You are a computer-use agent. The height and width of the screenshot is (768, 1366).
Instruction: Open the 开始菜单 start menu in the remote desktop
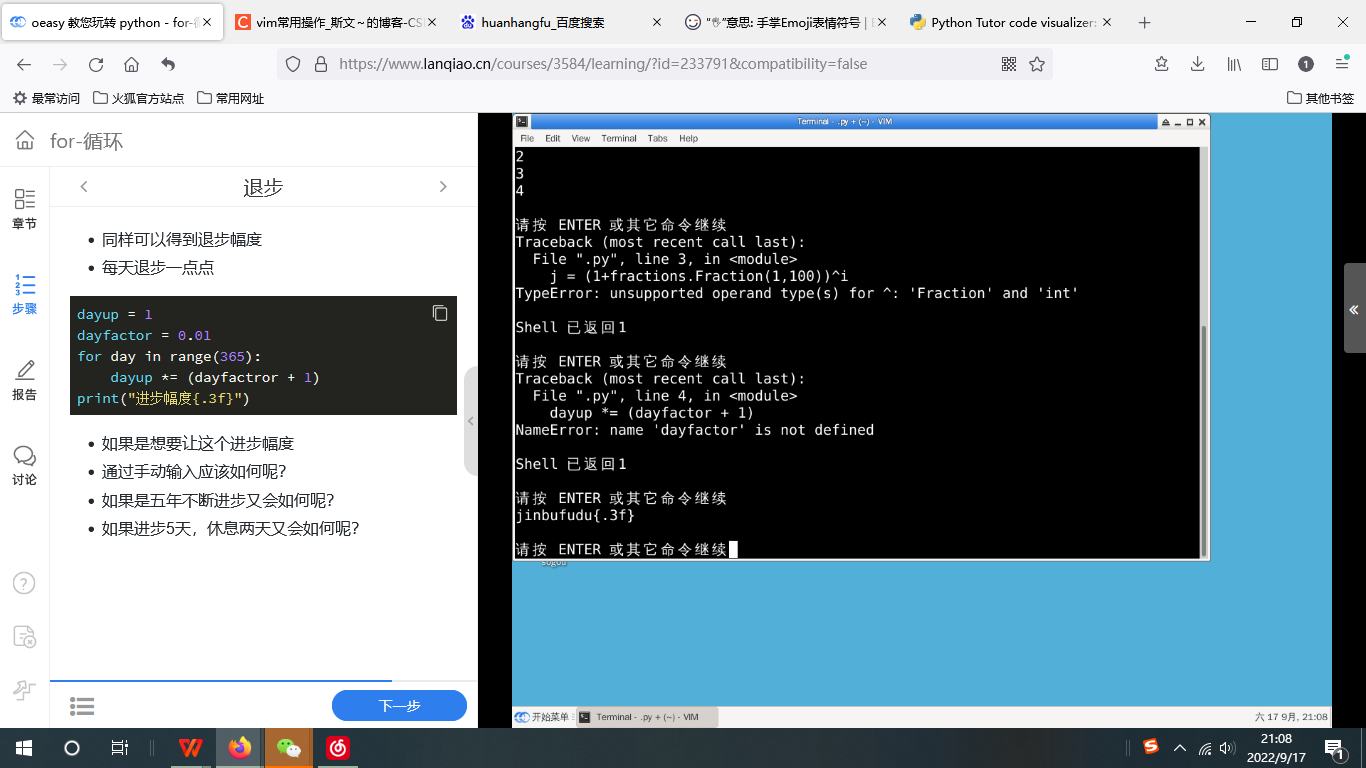coord(543,717)
